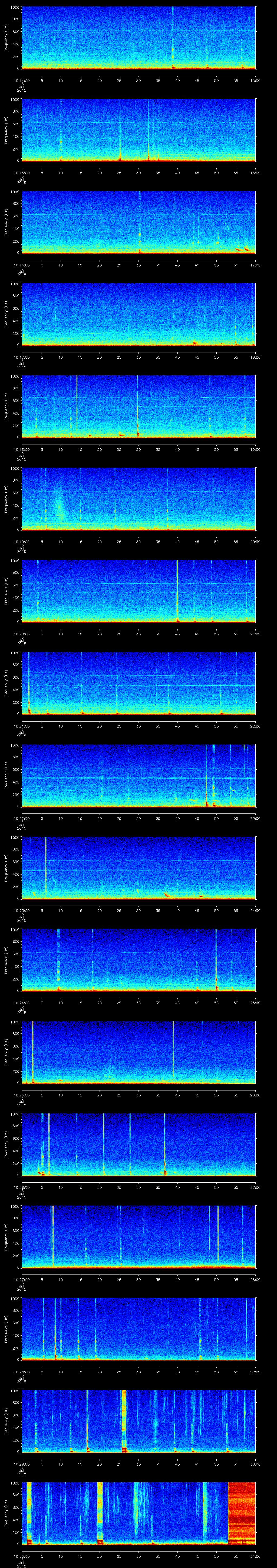The height and width of the screenshot is (1568, 277).
Task: Click the 21:00 end label of 10:20:00 panel
Action: (256, 634)
